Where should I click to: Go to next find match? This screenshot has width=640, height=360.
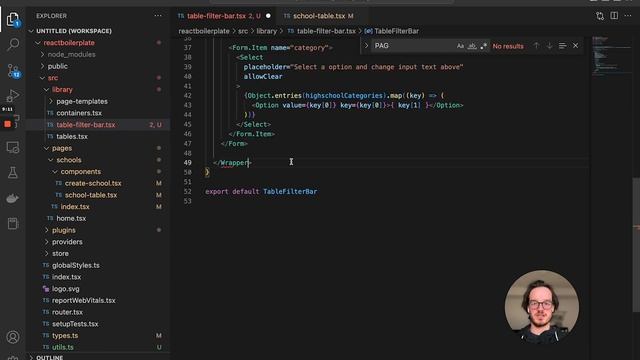pos(549,46)
